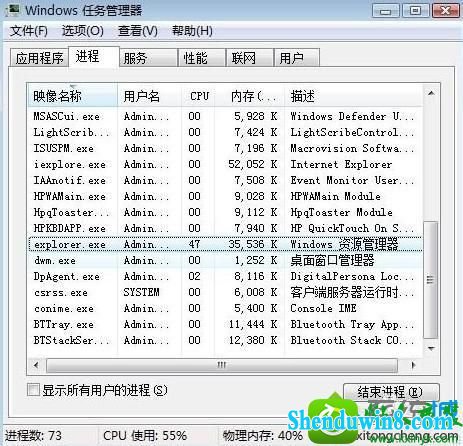Open the 性能 tab
463x446 pixels.
pos(202,58)
